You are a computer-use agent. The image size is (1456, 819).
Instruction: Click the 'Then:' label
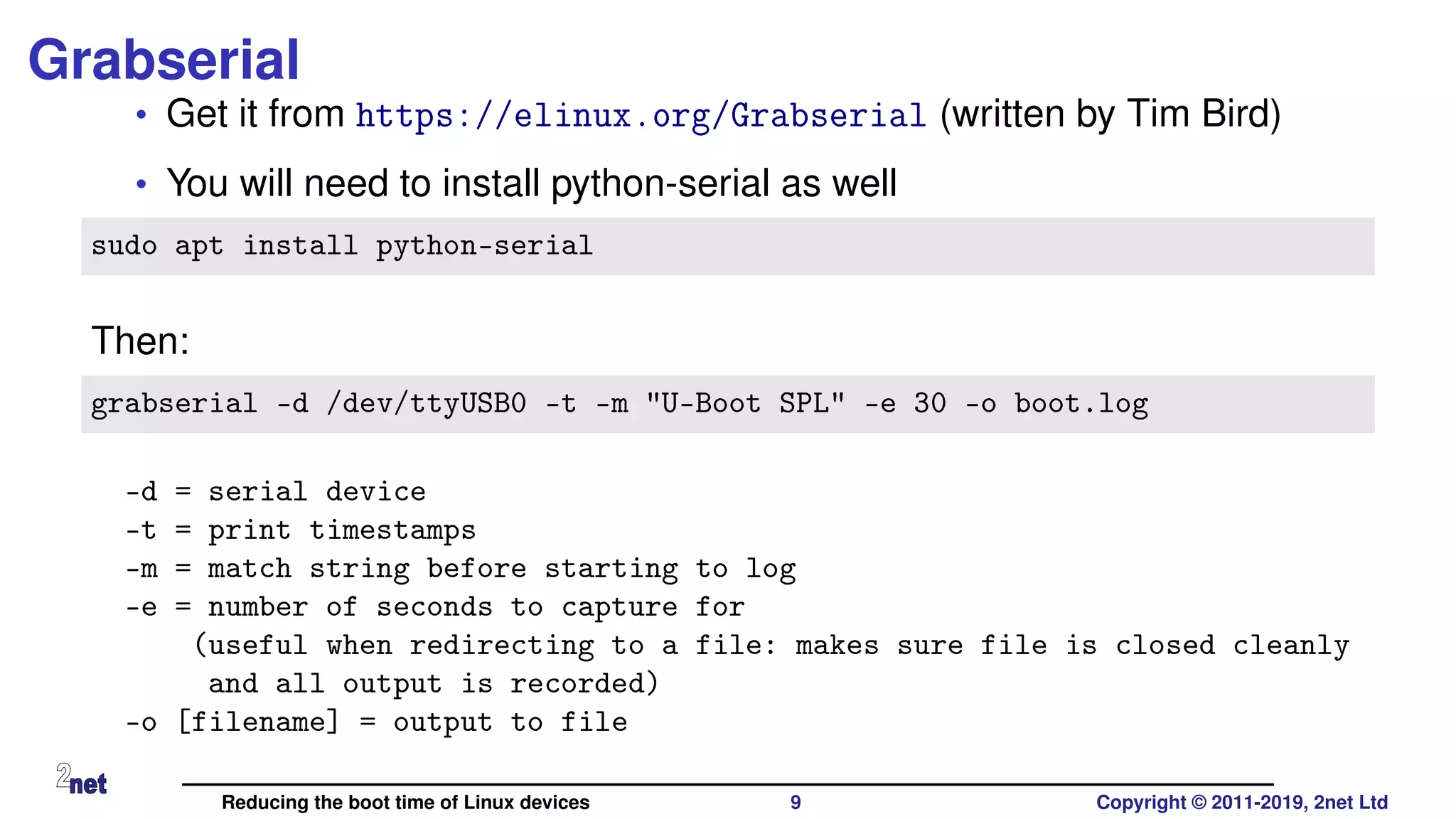(140, 340)
